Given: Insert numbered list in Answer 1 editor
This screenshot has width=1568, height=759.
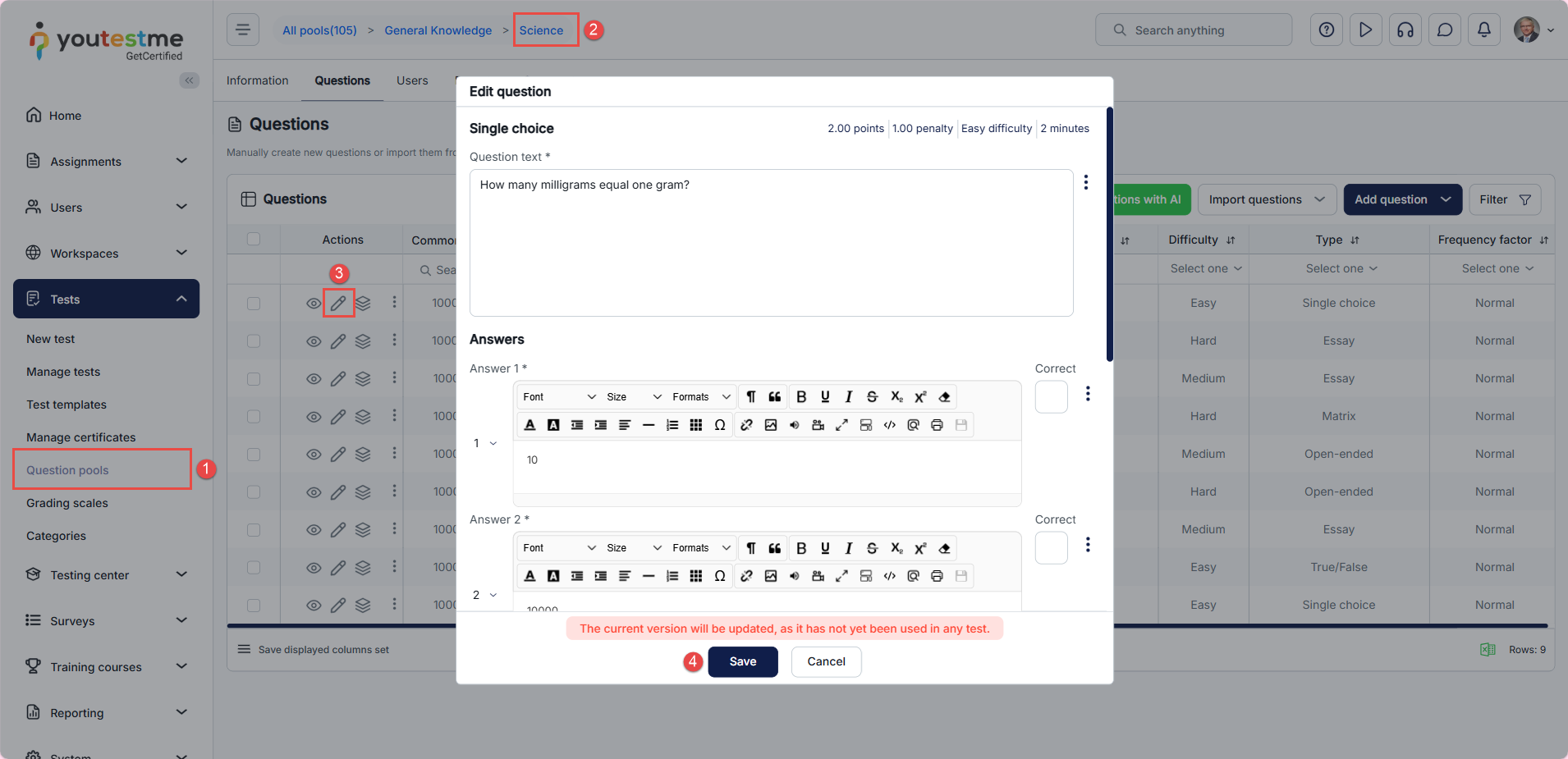Looking at the screenshot, I should [672, 425].
